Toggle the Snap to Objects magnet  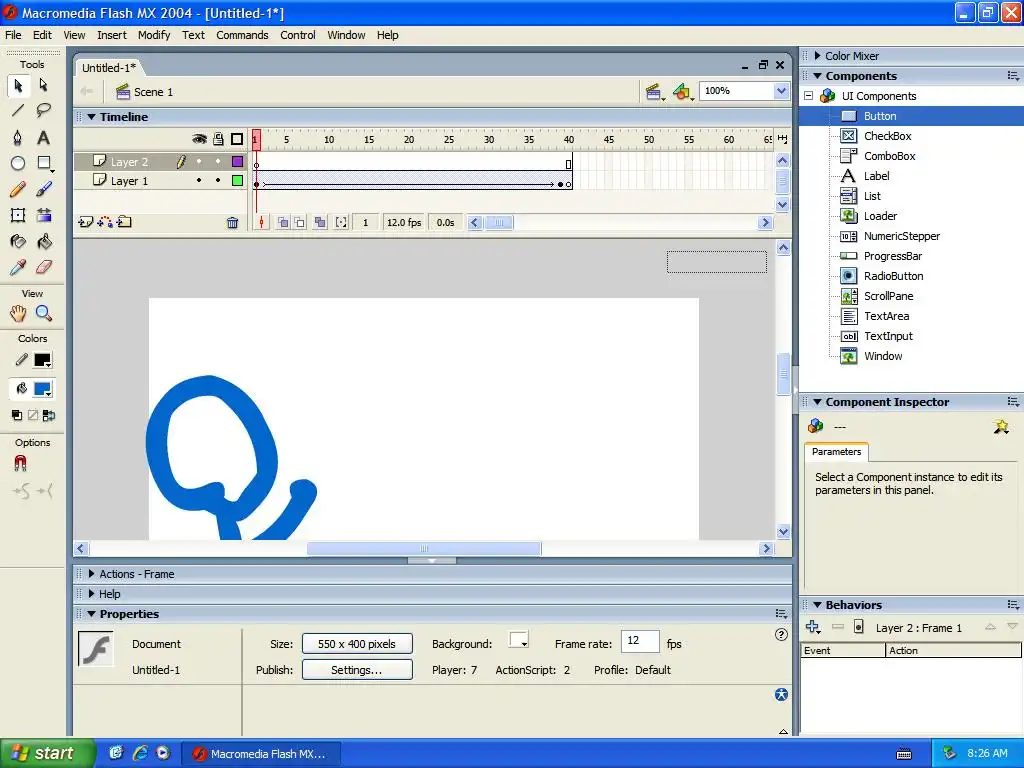[x=20, y=463]
